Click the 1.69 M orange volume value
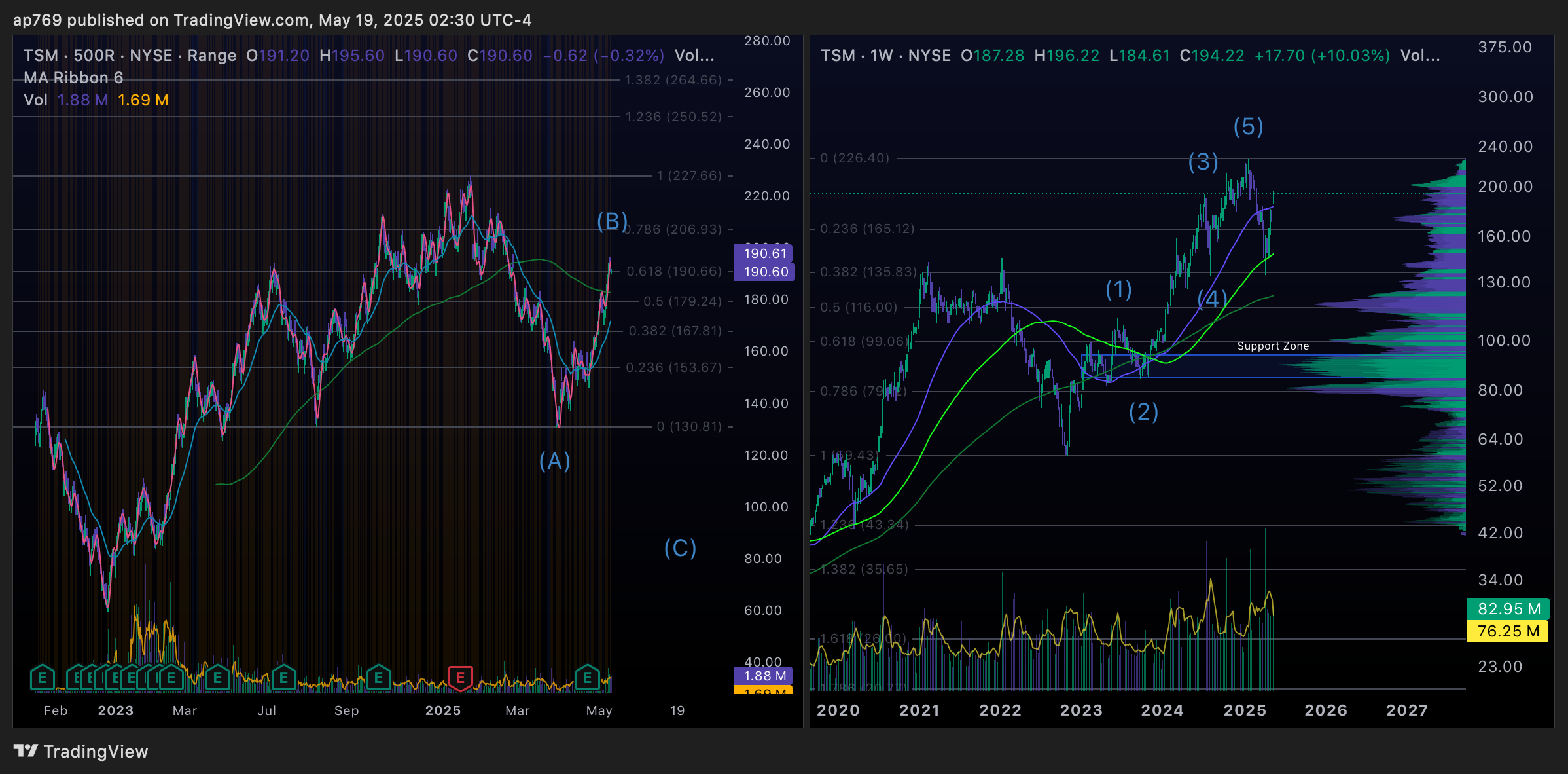Image resolution: width=1568 pixels, height=774 pixels. click(x=143, y=100)
